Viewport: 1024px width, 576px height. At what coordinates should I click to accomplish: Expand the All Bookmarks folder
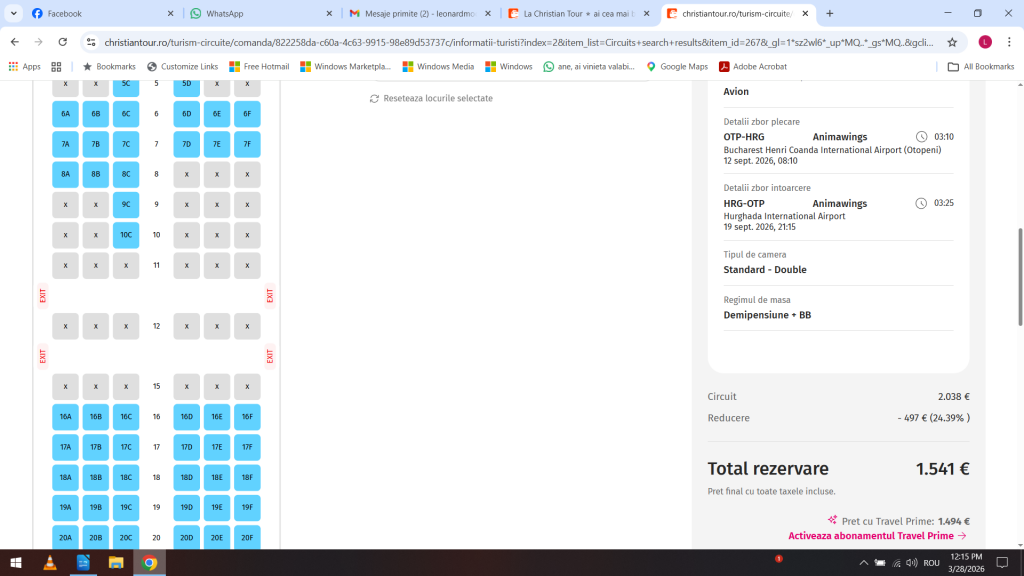pyautogui.click(x=980, y=67)
